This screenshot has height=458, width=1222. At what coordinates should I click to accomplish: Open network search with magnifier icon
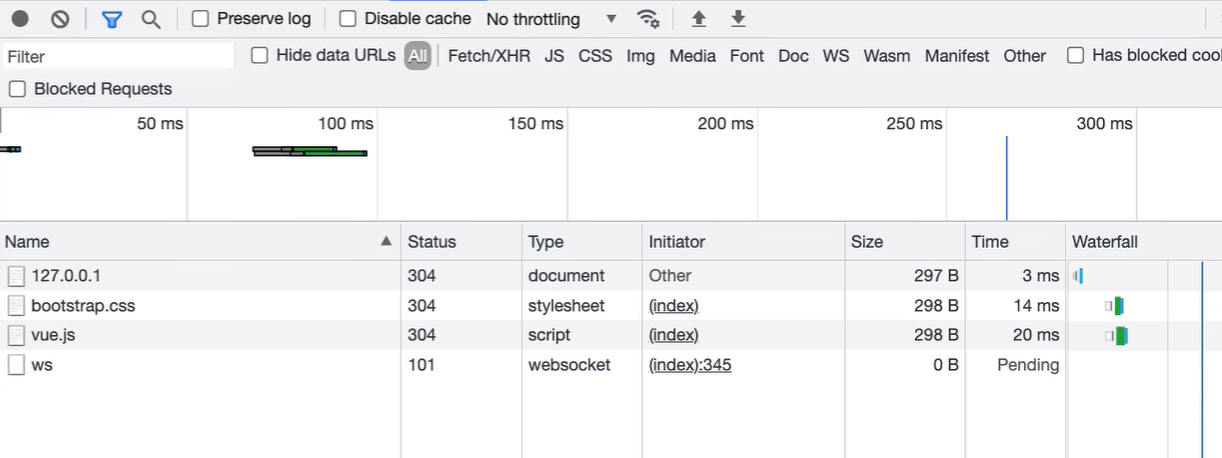(x=151, y=19)
